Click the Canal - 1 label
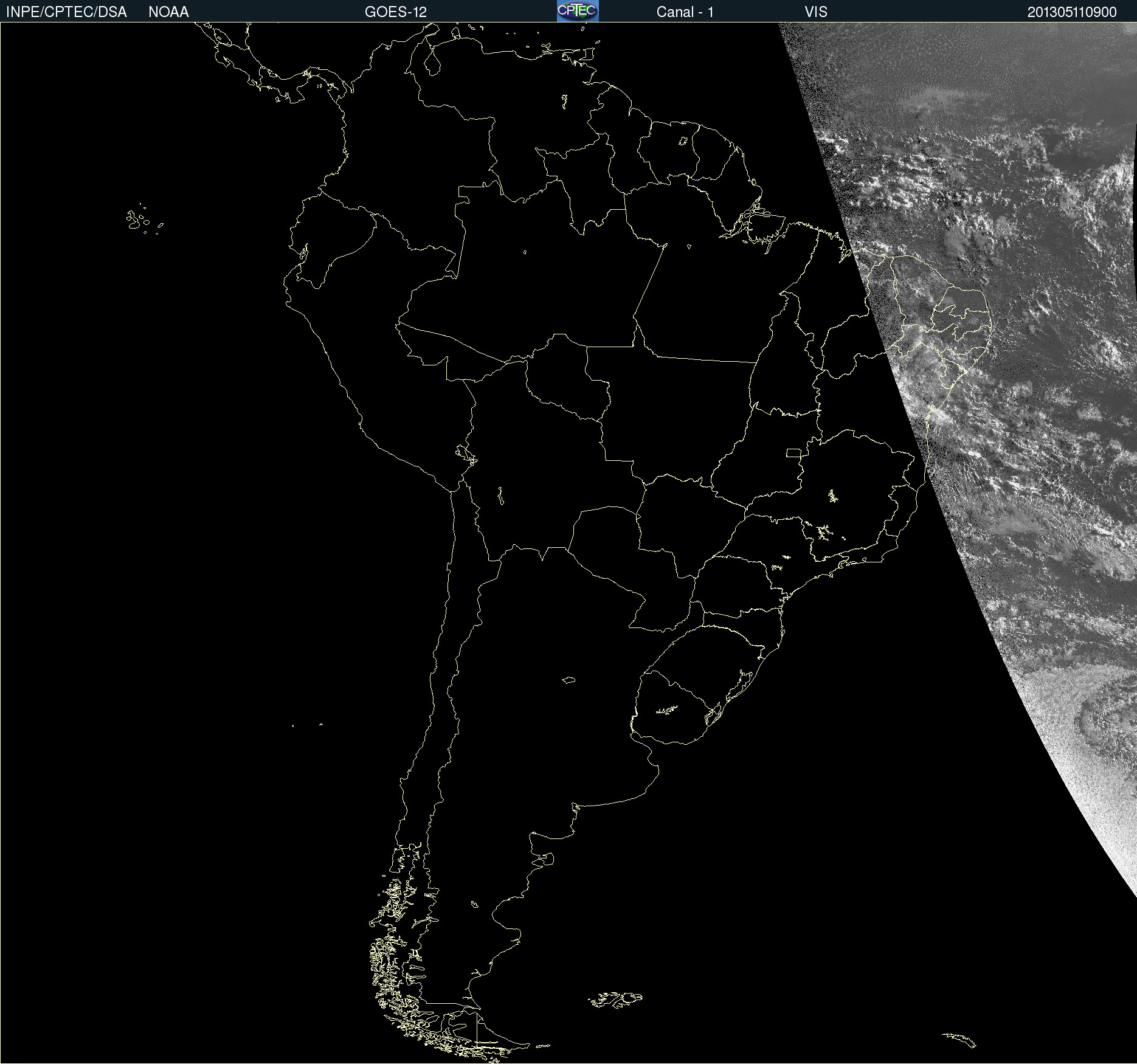Screen dimensions: 1137x1064 pos(685,12)
